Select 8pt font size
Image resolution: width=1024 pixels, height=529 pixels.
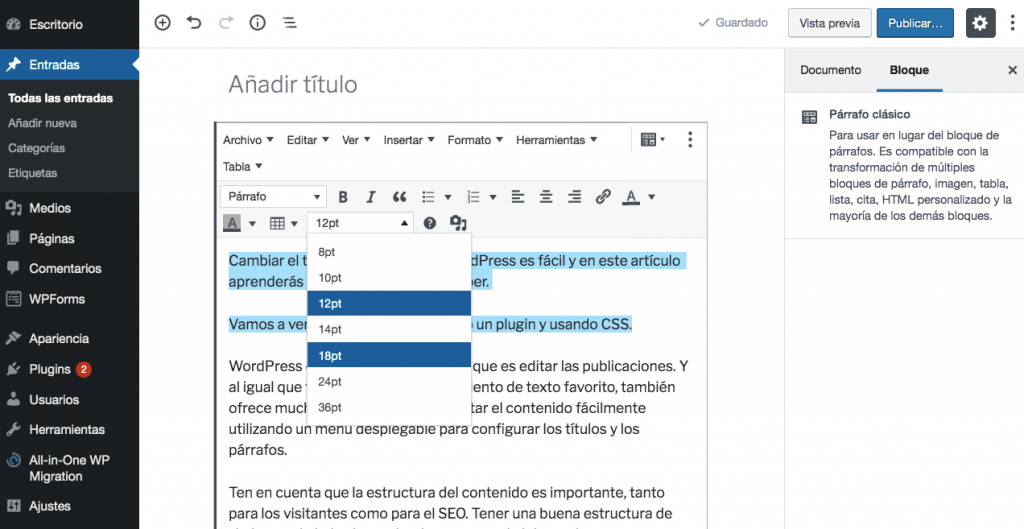(x=389, y=252)
